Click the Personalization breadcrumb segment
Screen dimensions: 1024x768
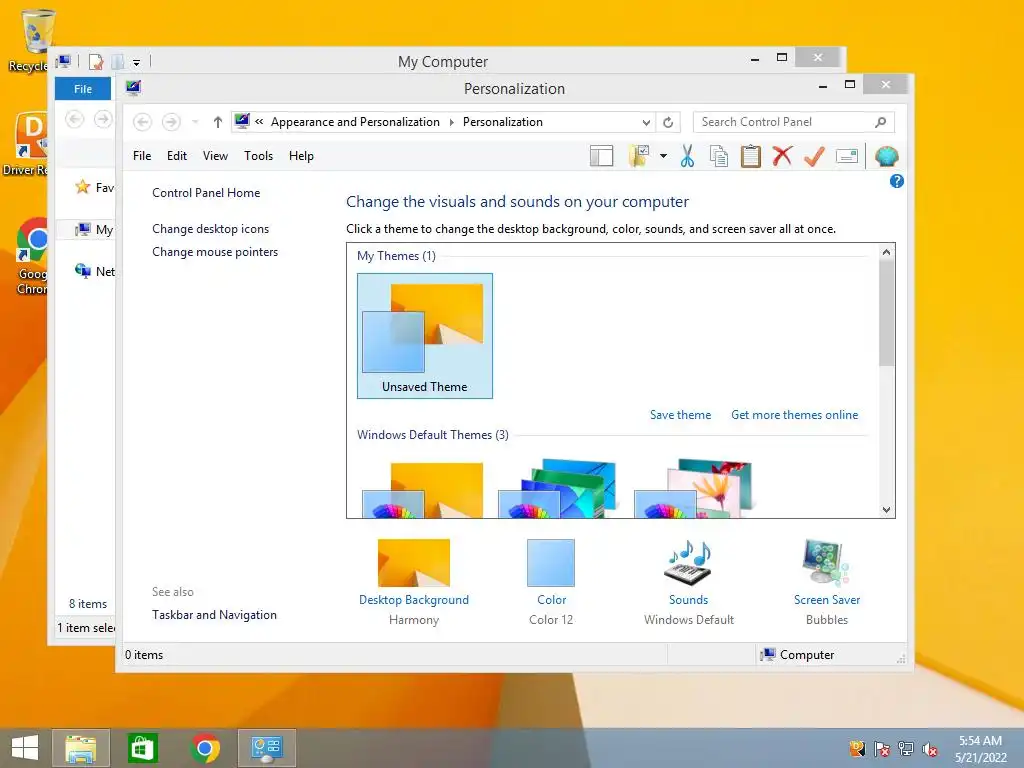[502, 122]
